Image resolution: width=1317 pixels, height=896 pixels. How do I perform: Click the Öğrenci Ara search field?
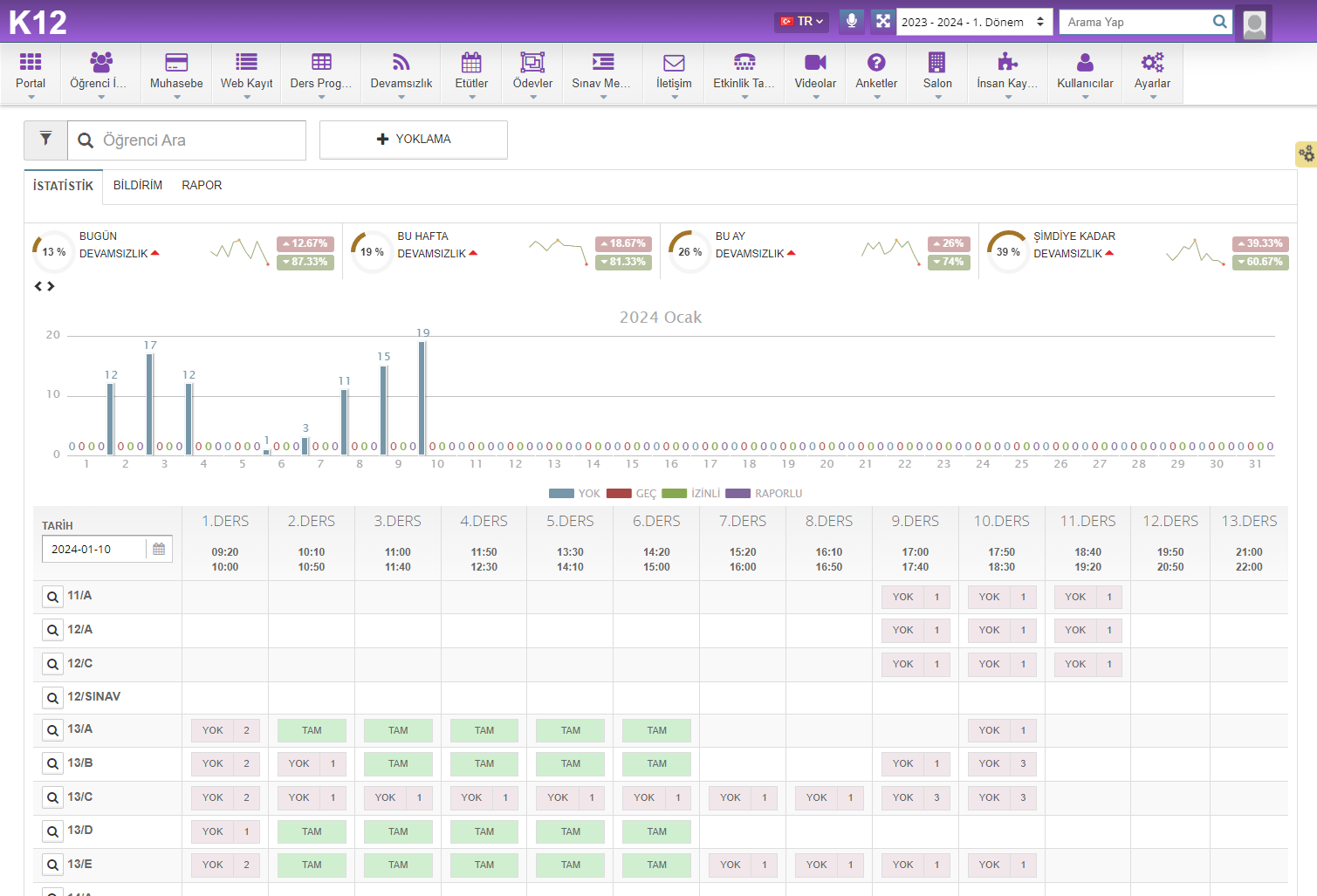187,140
